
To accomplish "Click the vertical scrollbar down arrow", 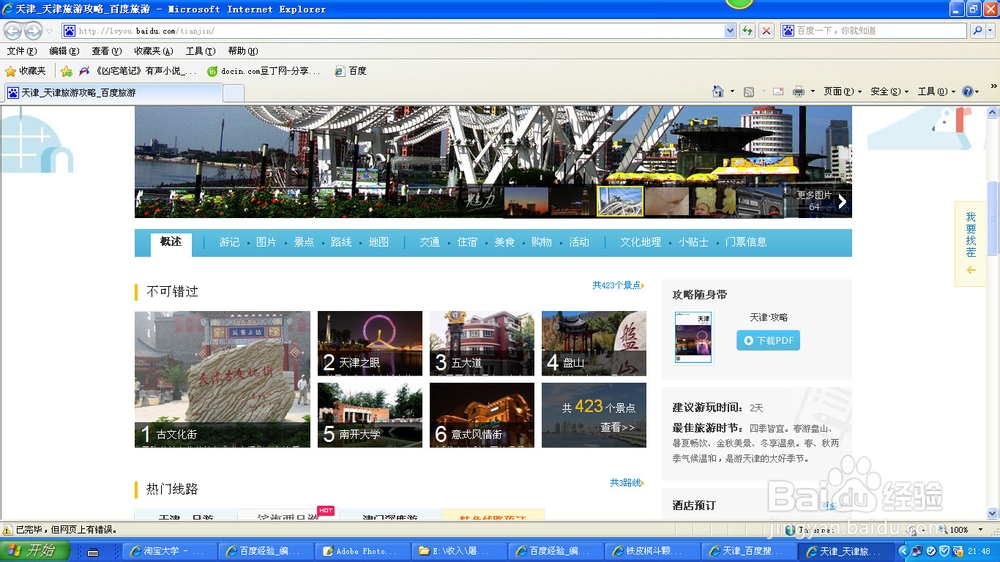I will (x=992, y=514).
